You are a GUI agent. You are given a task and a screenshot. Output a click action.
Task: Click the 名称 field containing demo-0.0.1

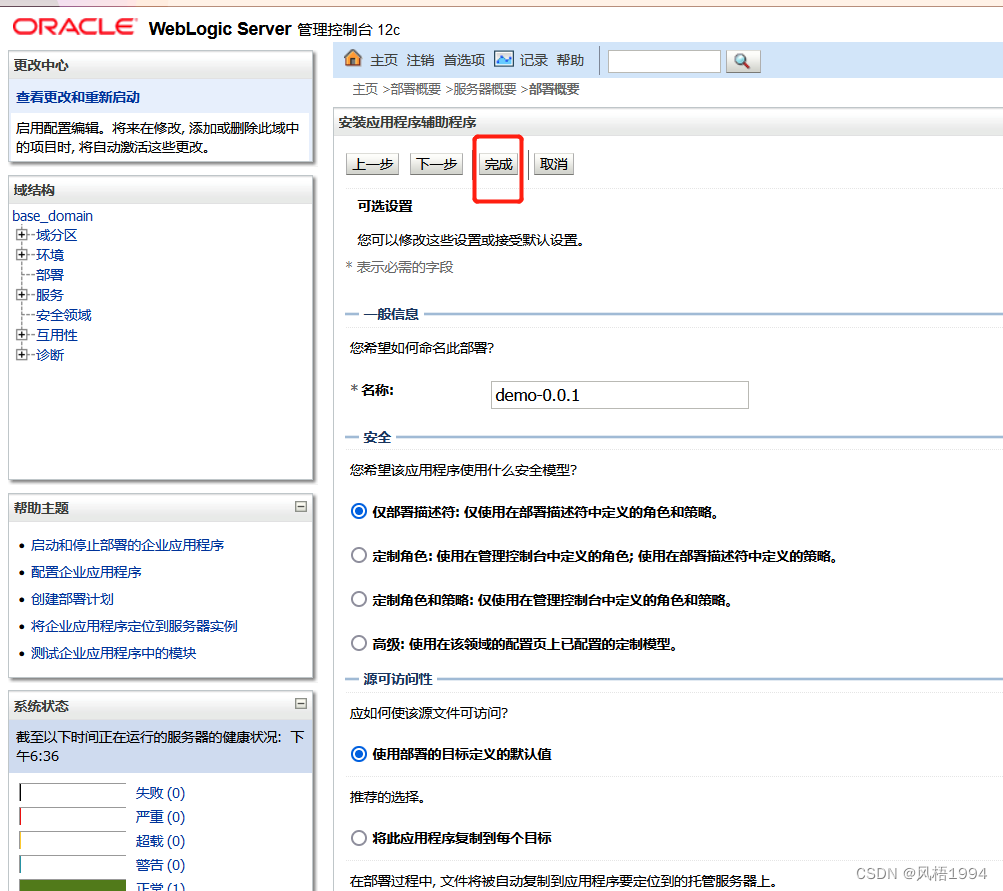tap(620, 395)
